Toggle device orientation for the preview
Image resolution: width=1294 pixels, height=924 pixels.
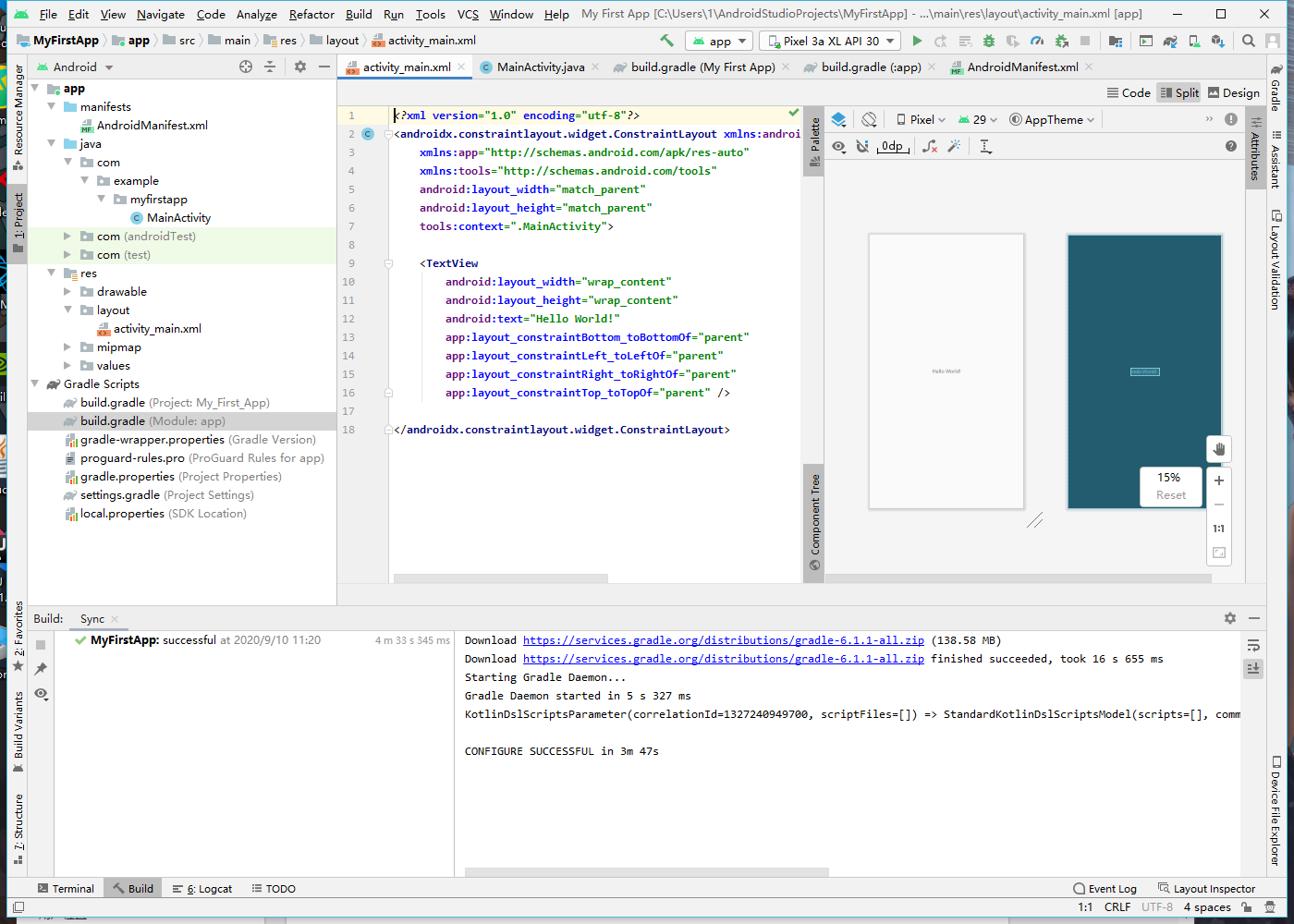pyautogui.click(x=869, y=119)
